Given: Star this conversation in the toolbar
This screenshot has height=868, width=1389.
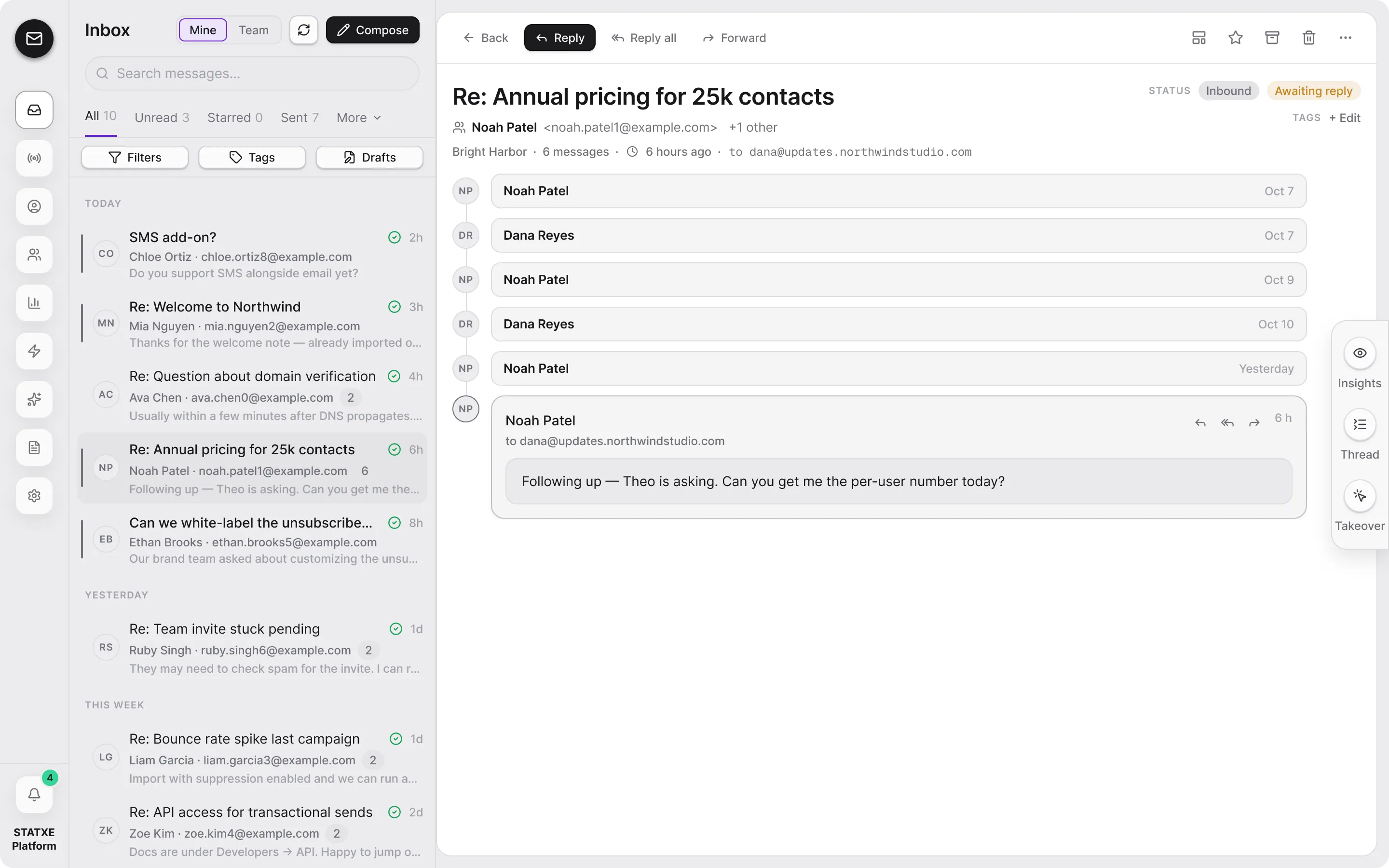Looking at the screenshot, I should click(x=1235, y=38).
